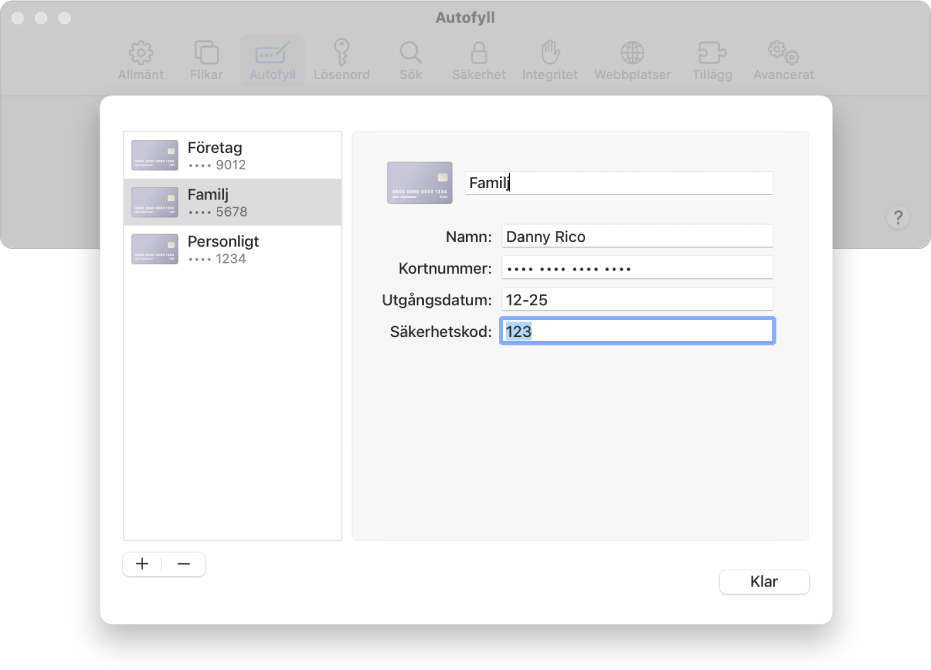Open the Sök magnifier icon tab
931x670 pixels.
pyautogui.click(x=410, y=61)
